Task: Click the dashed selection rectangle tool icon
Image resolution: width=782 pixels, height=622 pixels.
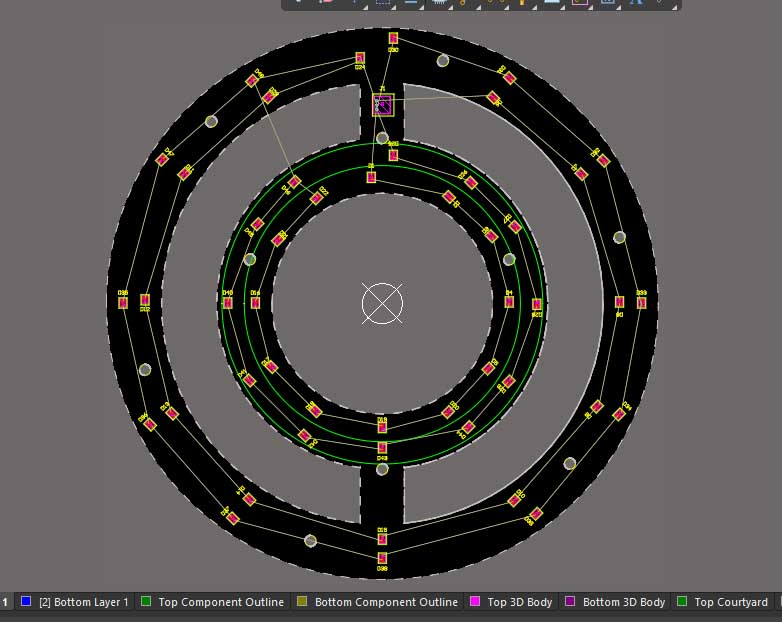Action: [x=382, y=2]
